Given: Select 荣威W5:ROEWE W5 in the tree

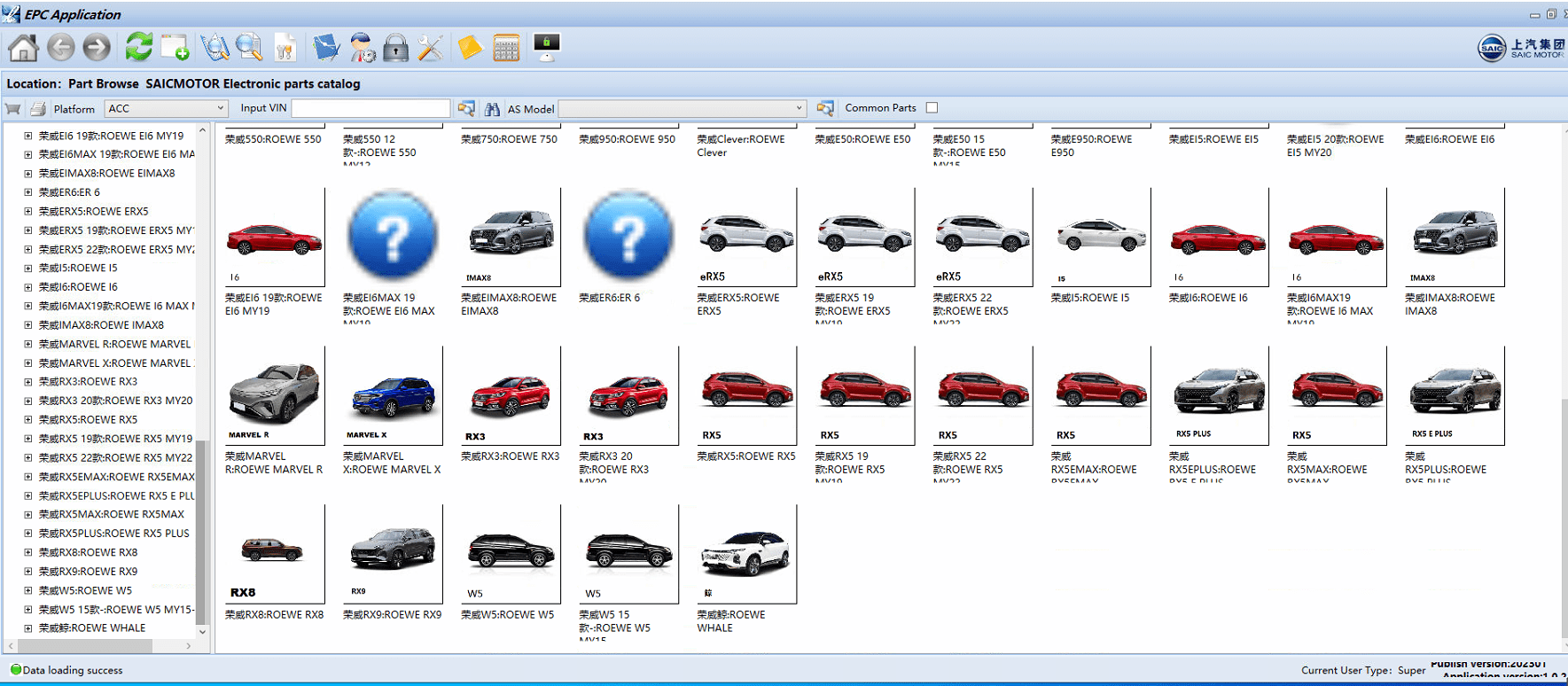Looking at the screenshot, I should (85, 590).
